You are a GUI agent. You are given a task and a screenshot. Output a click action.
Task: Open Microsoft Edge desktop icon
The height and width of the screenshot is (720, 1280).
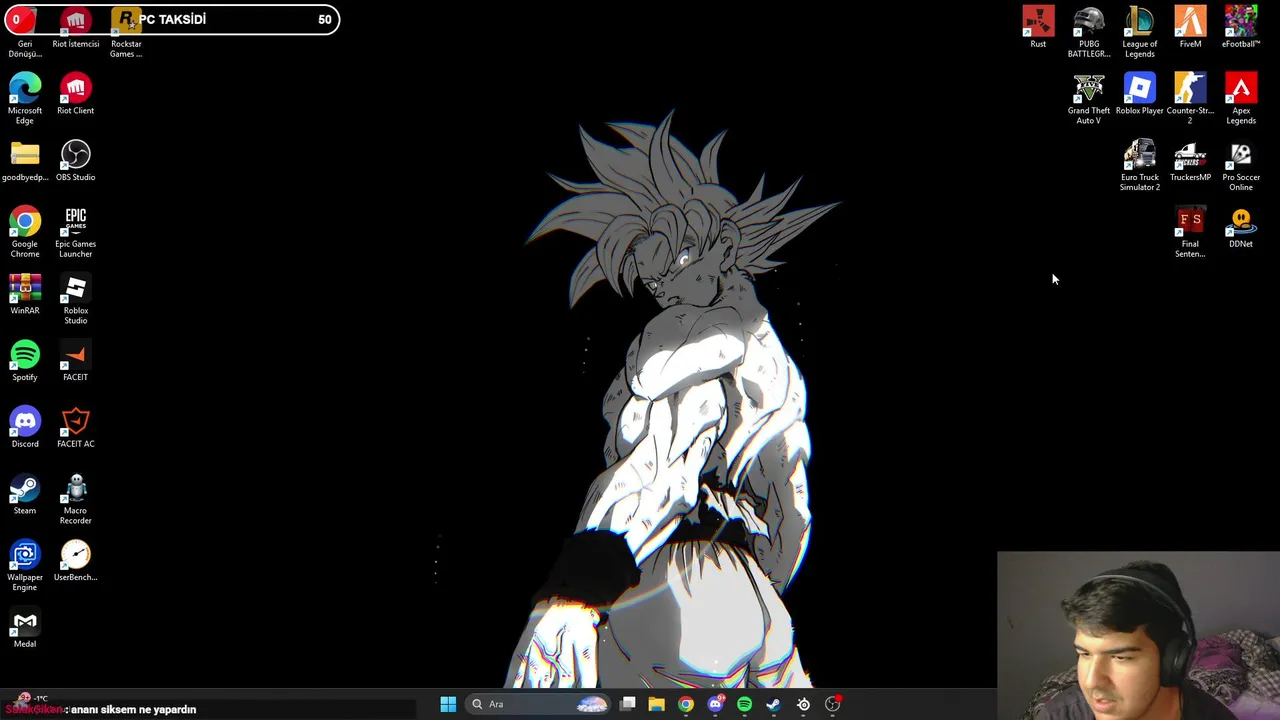[25, 98]
